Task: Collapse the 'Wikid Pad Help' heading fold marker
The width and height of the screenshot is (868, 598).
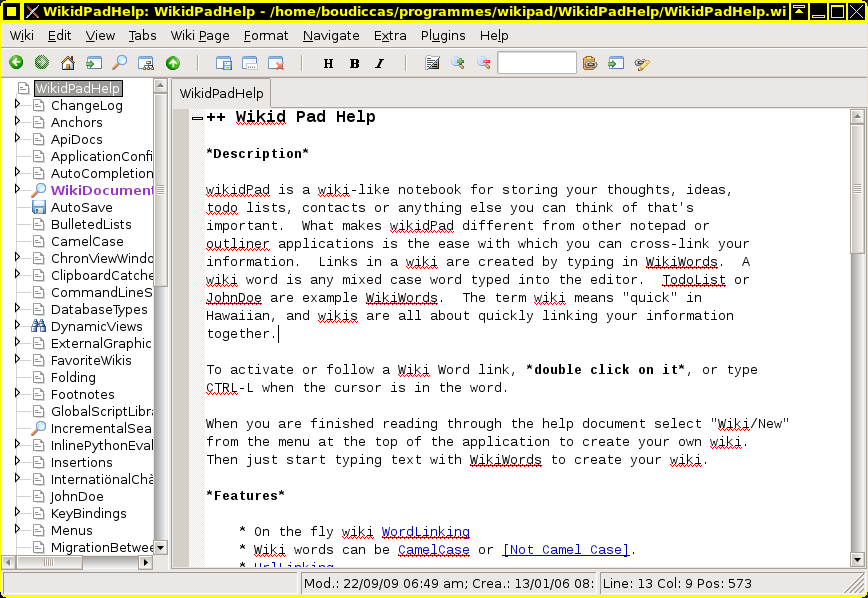Action: (x=197, y=117)
